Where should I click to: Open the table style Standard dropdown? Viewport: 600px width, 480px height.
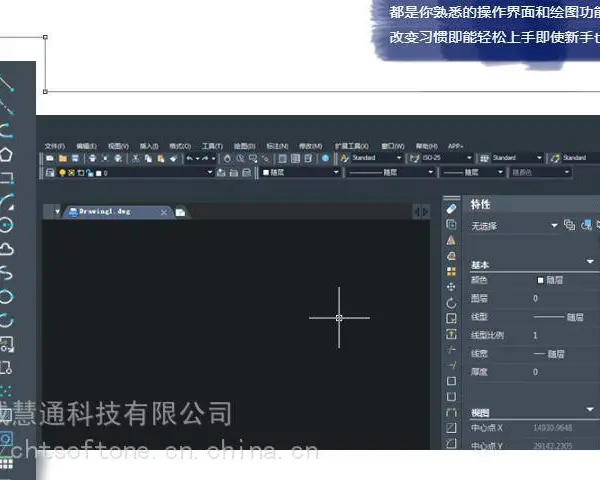[517, 158]
